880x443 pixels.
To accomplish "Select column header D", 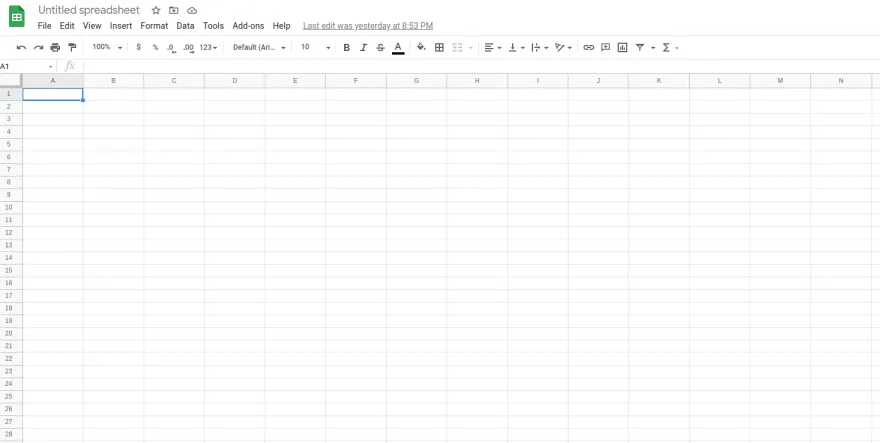I will pos(234,80).
